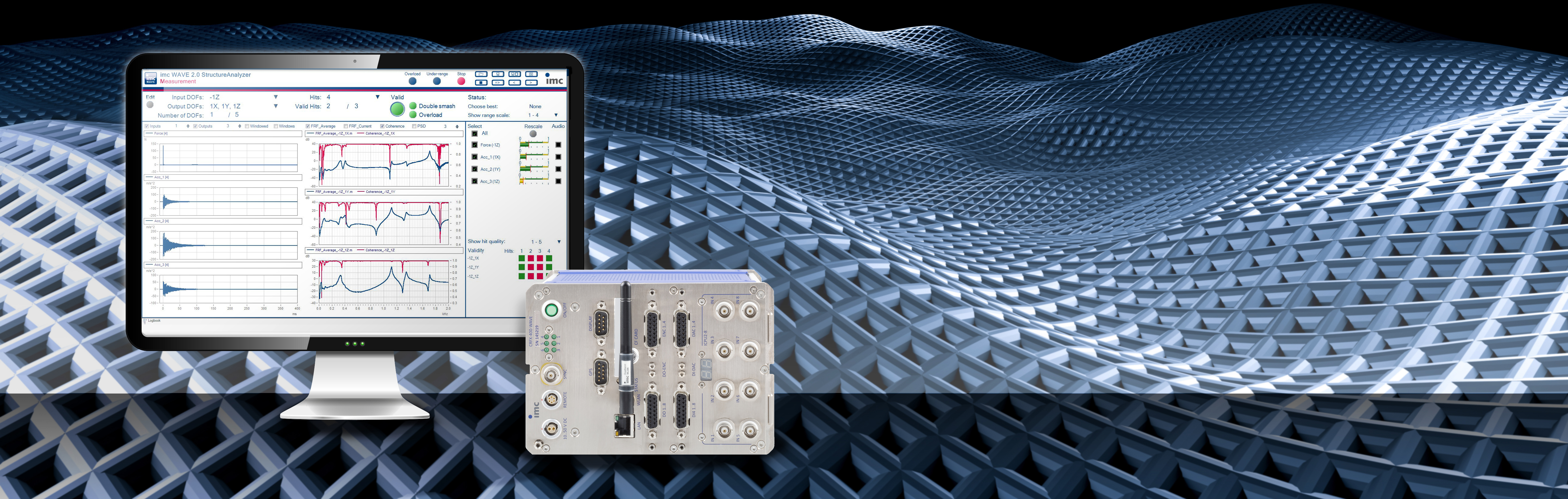This screenshot has width=1568, height=499.
Task: Click the Inputs count stepper arrows
Action: 188,127
